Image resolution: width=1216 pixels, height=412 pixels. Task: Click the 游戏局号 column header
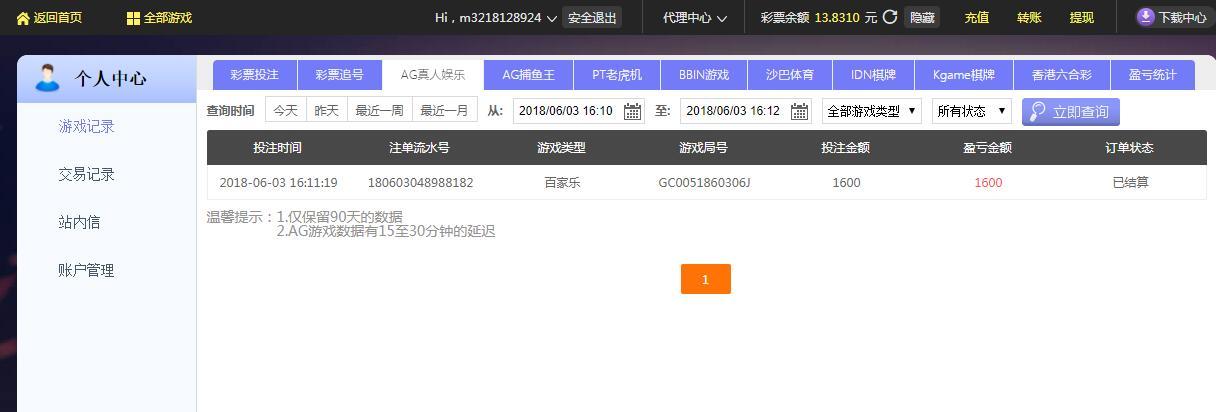click(703, 148)
